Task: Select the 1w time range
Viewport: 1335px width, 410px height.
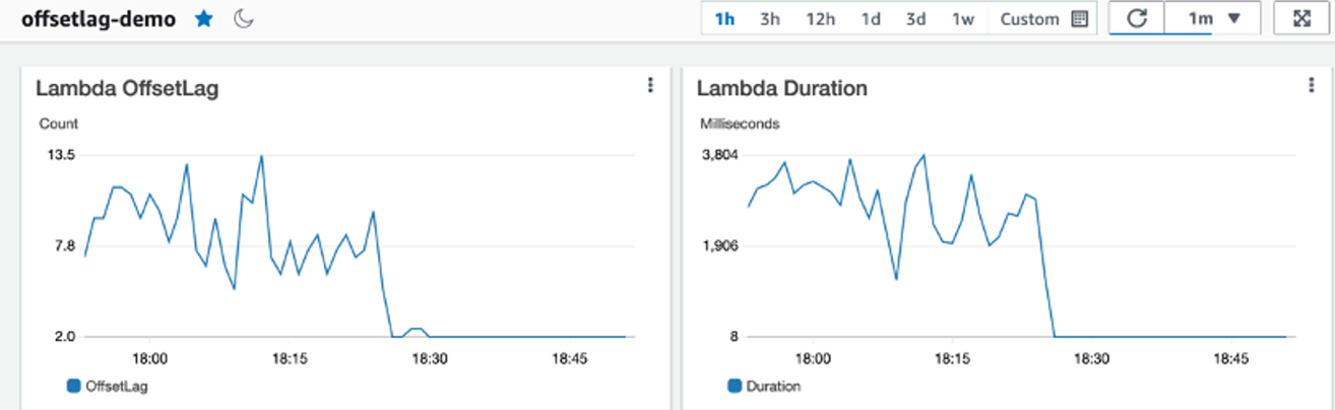Action: pyautogui.click(x=962, y=19)
